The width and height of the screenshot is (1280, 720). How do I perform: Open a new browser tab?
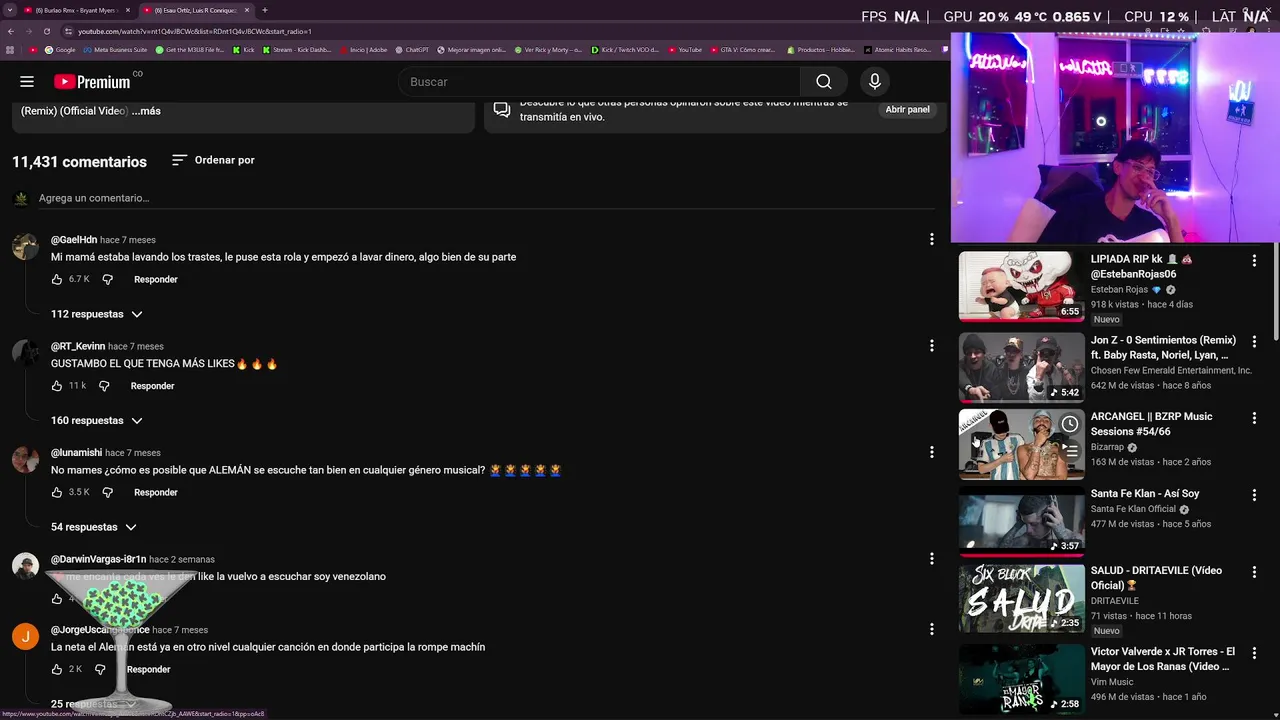tap(264, 10)
